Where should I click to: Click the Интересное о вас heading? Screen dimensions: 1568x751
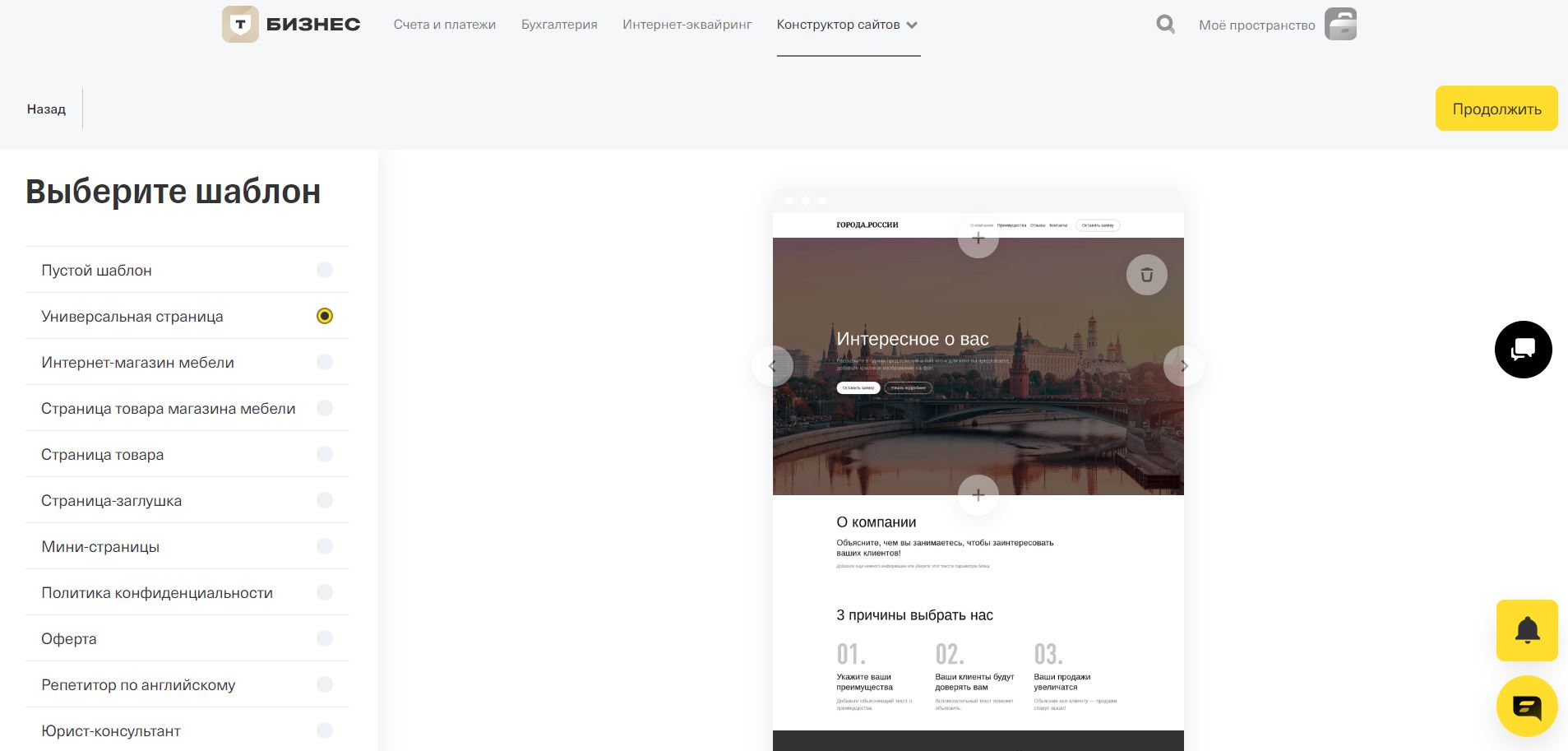(x=913, y=339)
